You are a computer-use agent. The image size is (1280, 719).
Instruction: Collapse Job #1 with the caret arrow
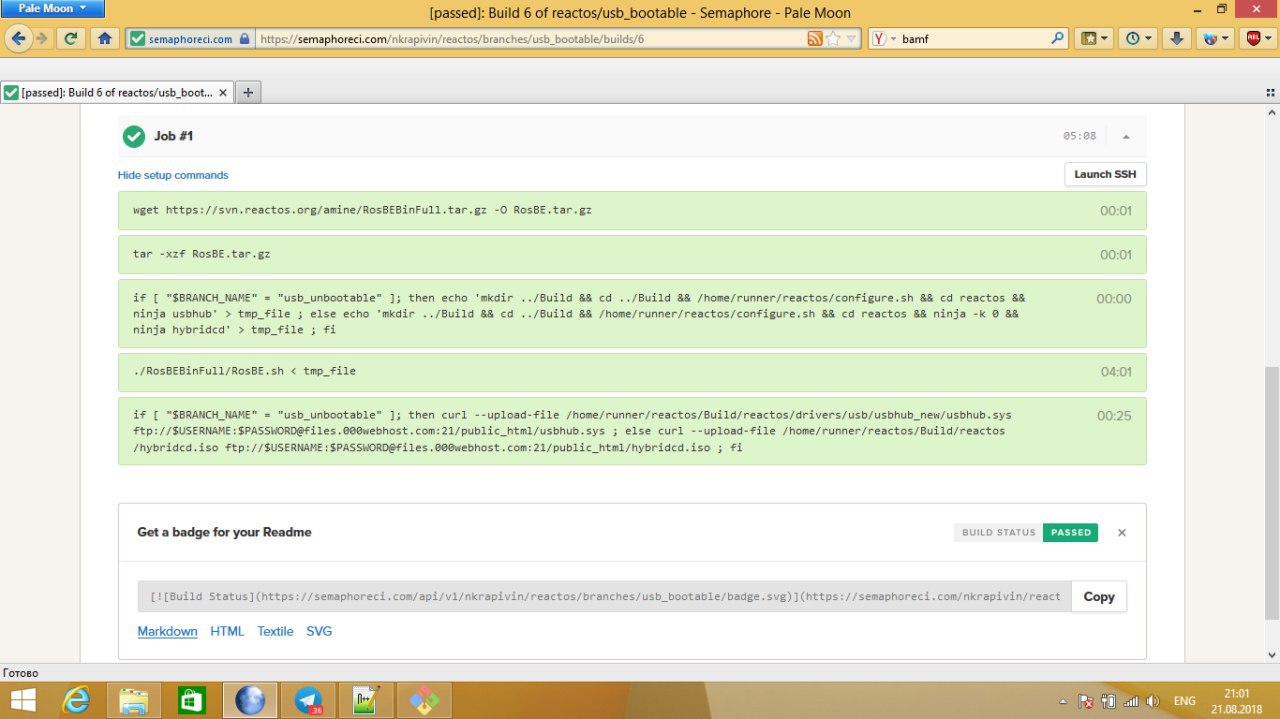tap(1126, 136)
